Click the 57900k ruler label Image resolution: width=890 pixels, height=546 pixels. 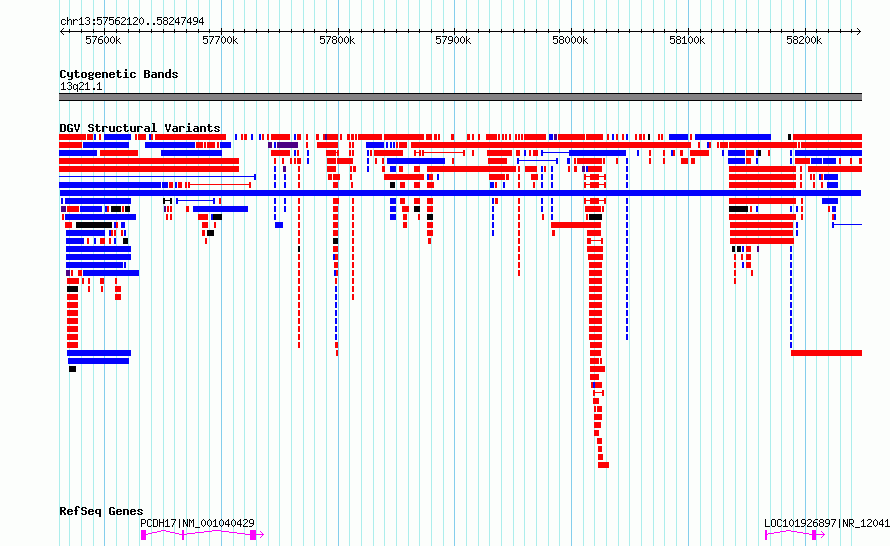[453, 40]
